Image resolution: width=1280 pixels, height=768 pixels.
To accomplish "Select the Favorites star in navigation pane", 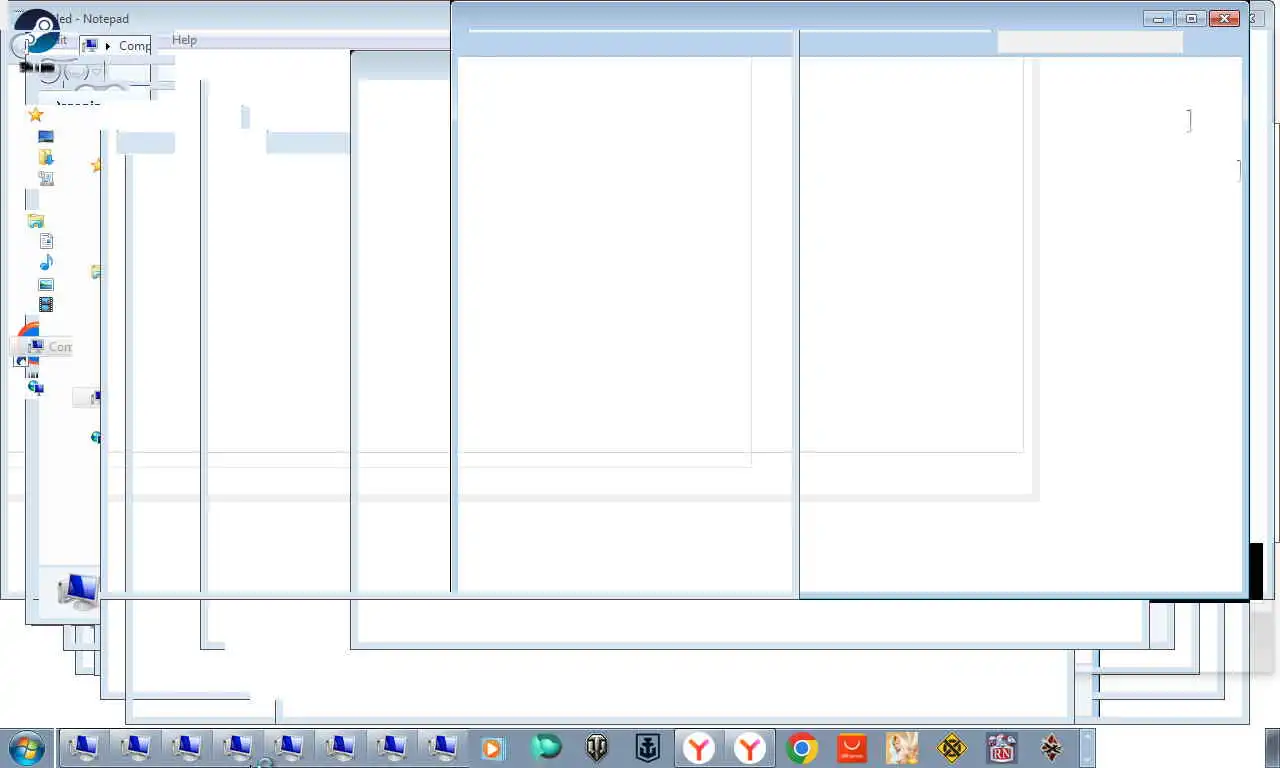I will (x=36, y=114).
